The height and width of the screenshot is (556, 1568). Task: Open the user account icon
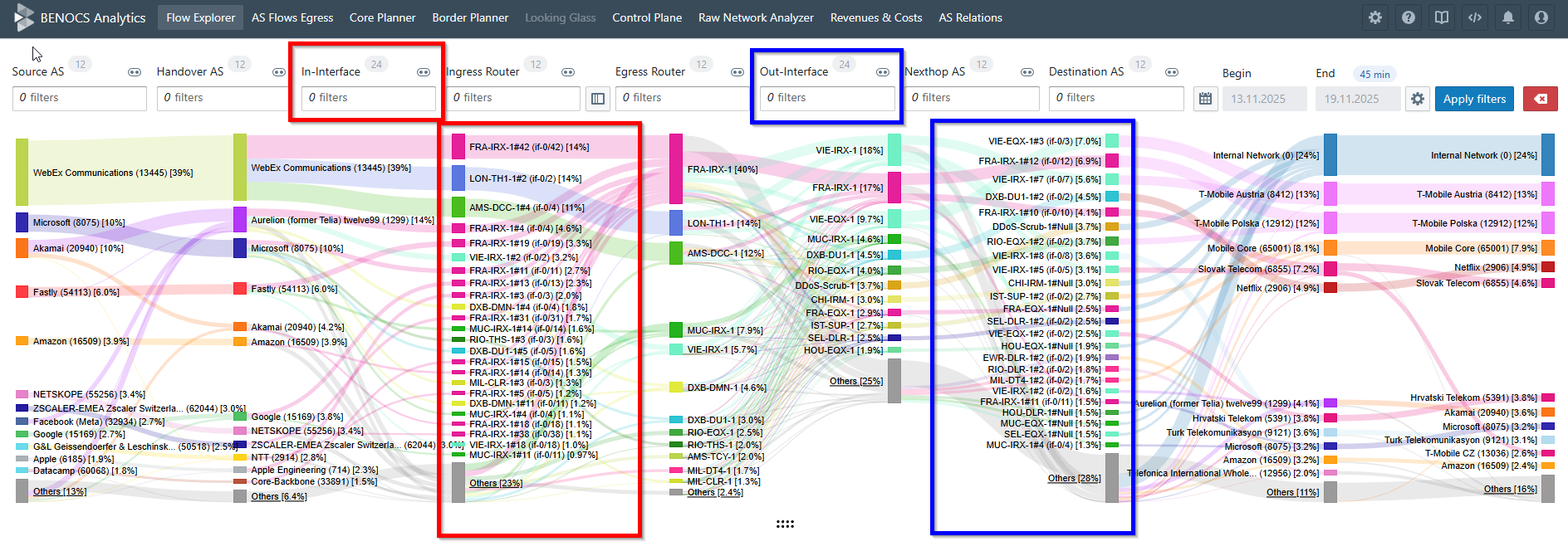1541,17
